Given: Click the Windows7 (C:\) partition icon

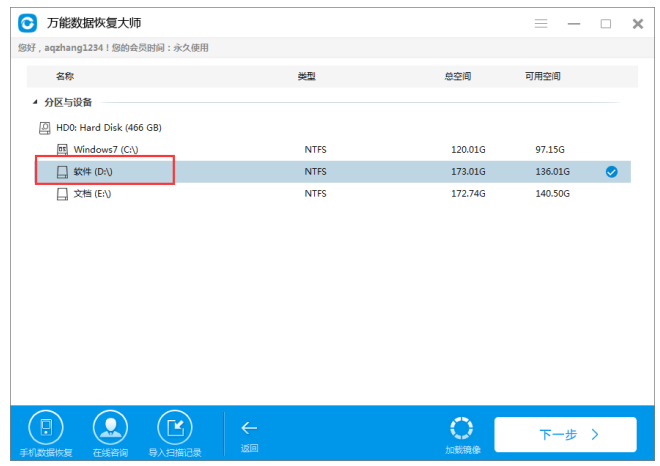Looking at the screenshot, I should click(x=62, y=149).
